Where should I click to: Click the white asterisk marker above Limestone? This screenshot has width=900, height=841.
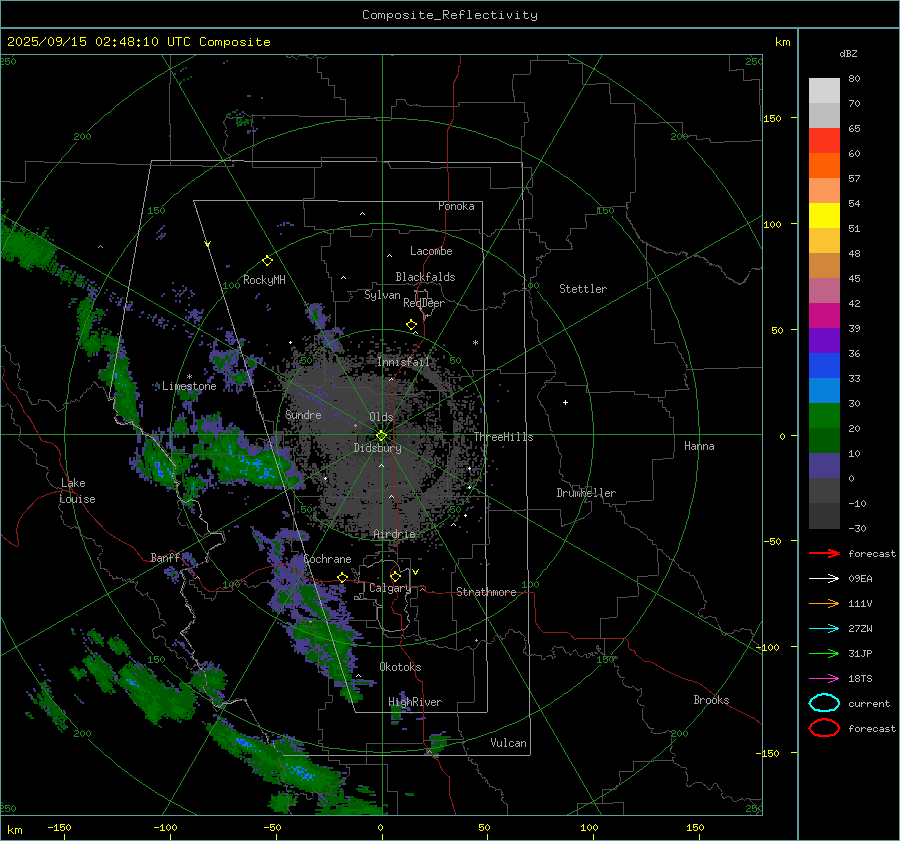189,377
